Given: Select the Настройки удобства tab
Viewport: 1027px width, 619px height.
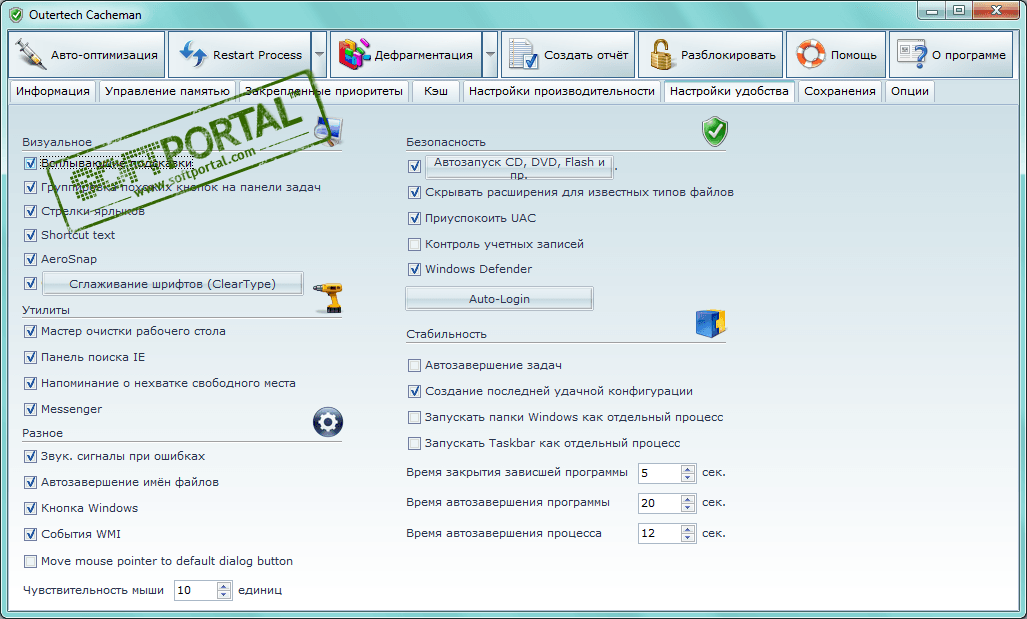Looking at the screenshot, I should (729, 91).
